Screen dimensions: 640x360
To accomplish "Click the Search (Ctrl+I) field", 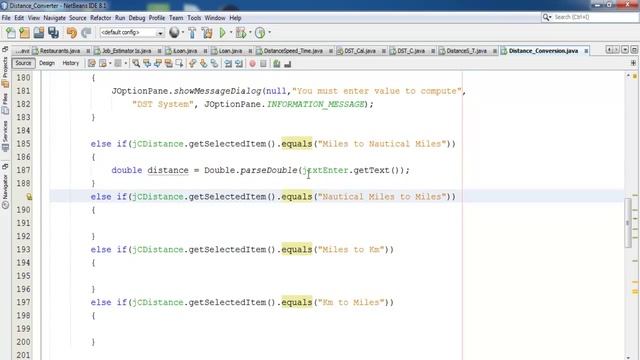I will click(590, 17).
